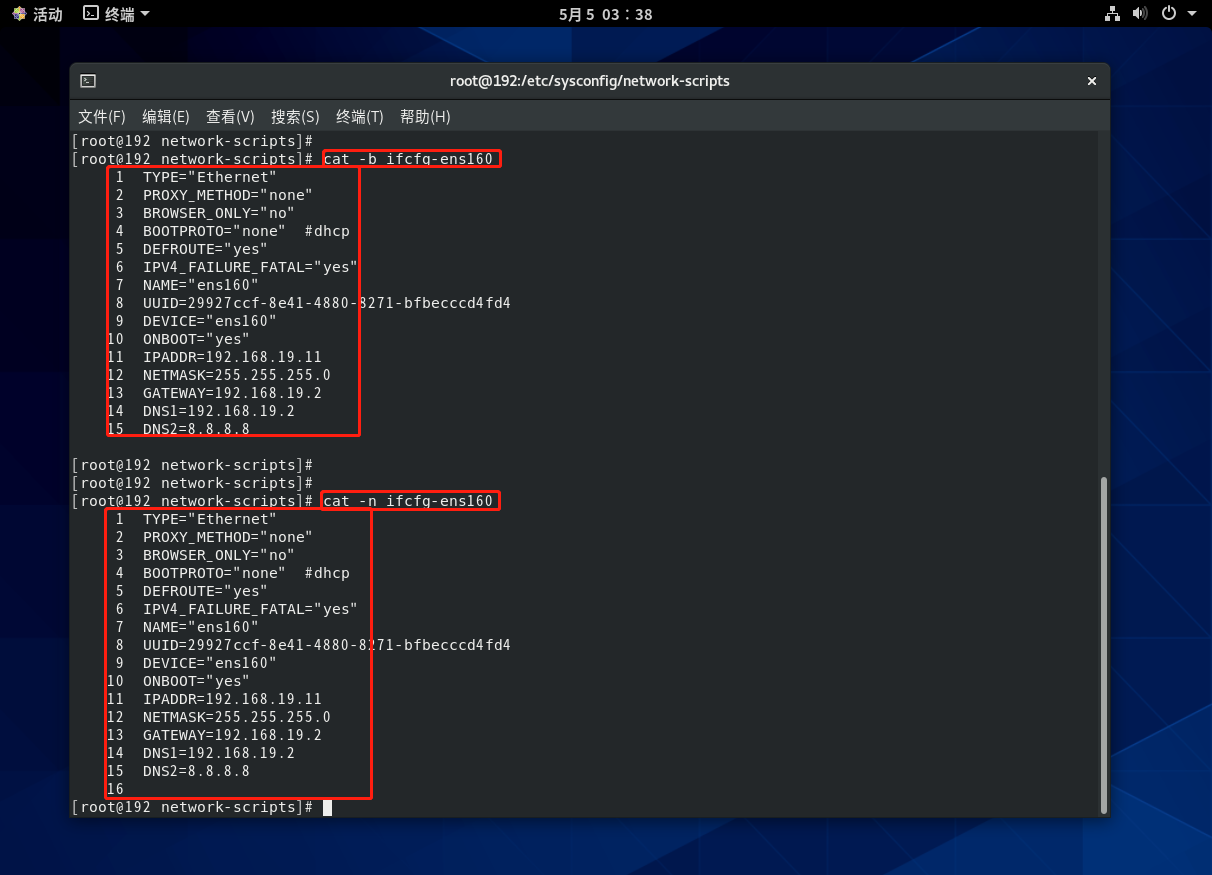The image size is (1212, 875).
Task: Click the terminal window title bar icon
Action: pyautogui.click(x=88, y=81)
